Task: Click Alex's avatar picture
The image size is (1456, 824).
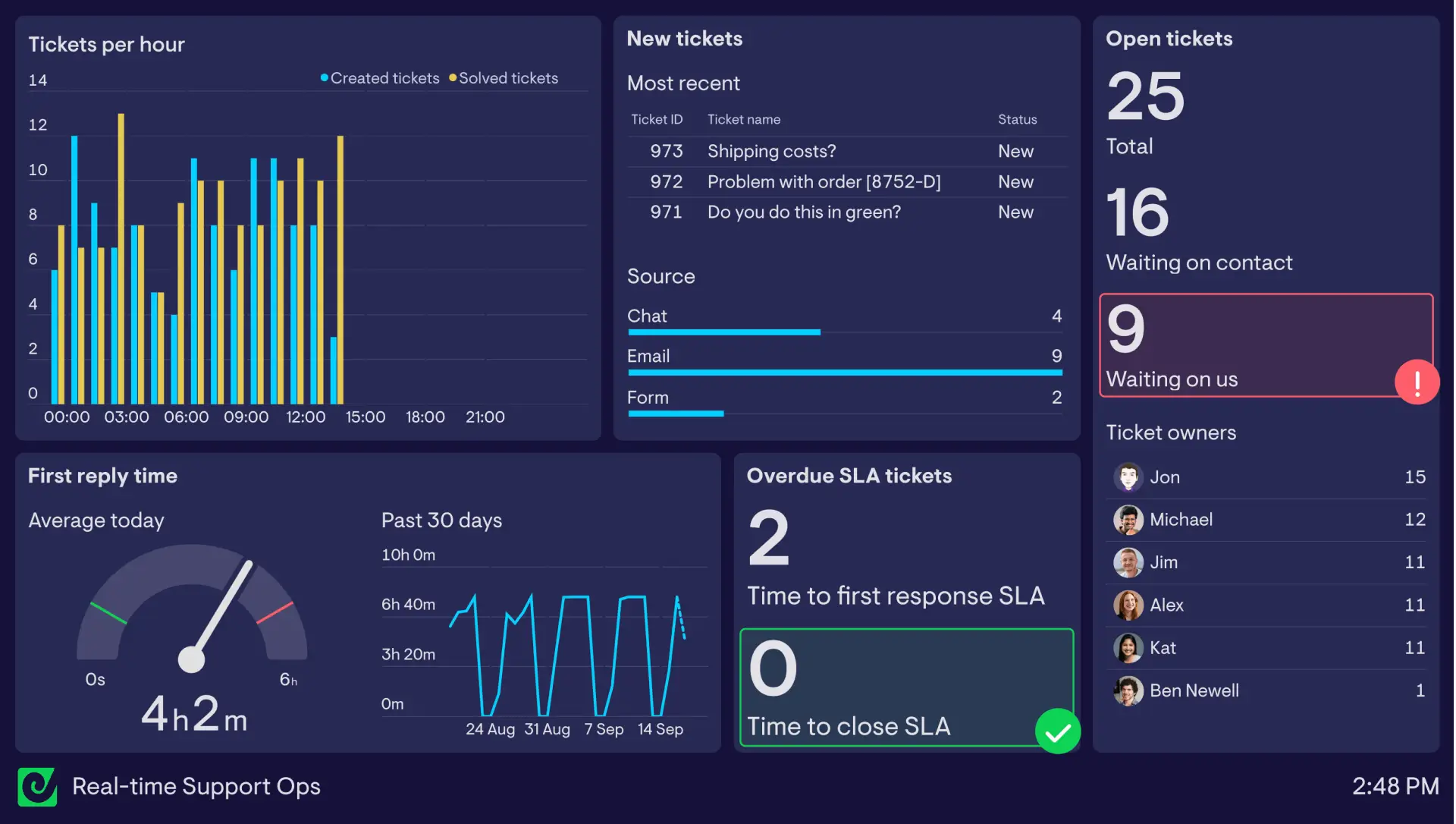Action: 1128,605
